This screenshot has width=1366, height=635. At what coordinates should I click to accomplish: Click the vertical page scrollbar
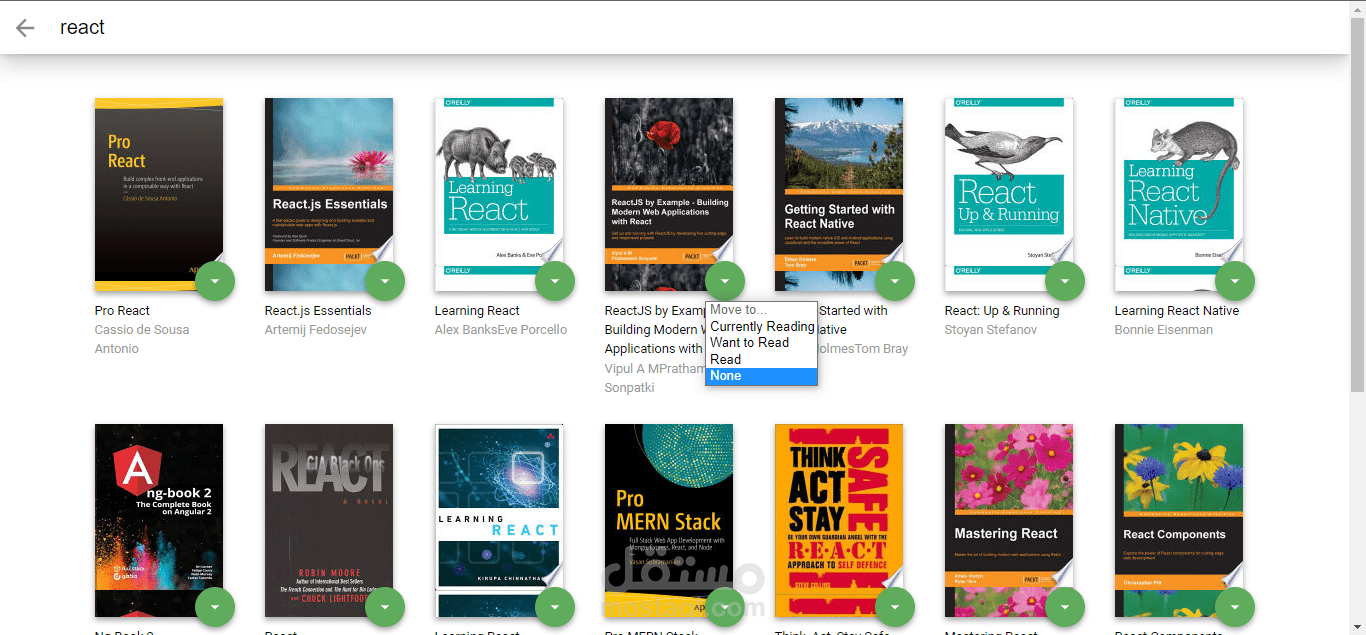pos(1357,200)
